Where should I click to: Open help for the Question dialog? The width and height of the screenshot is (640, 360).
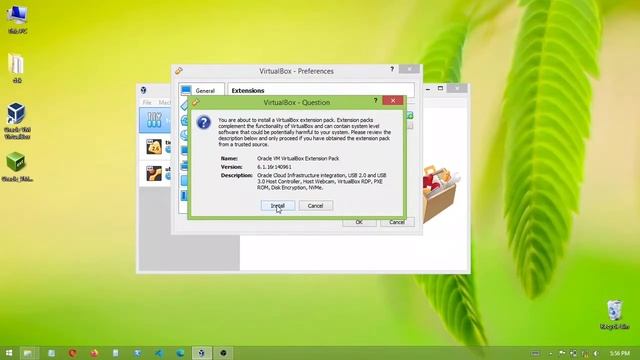tap(376, 101)
